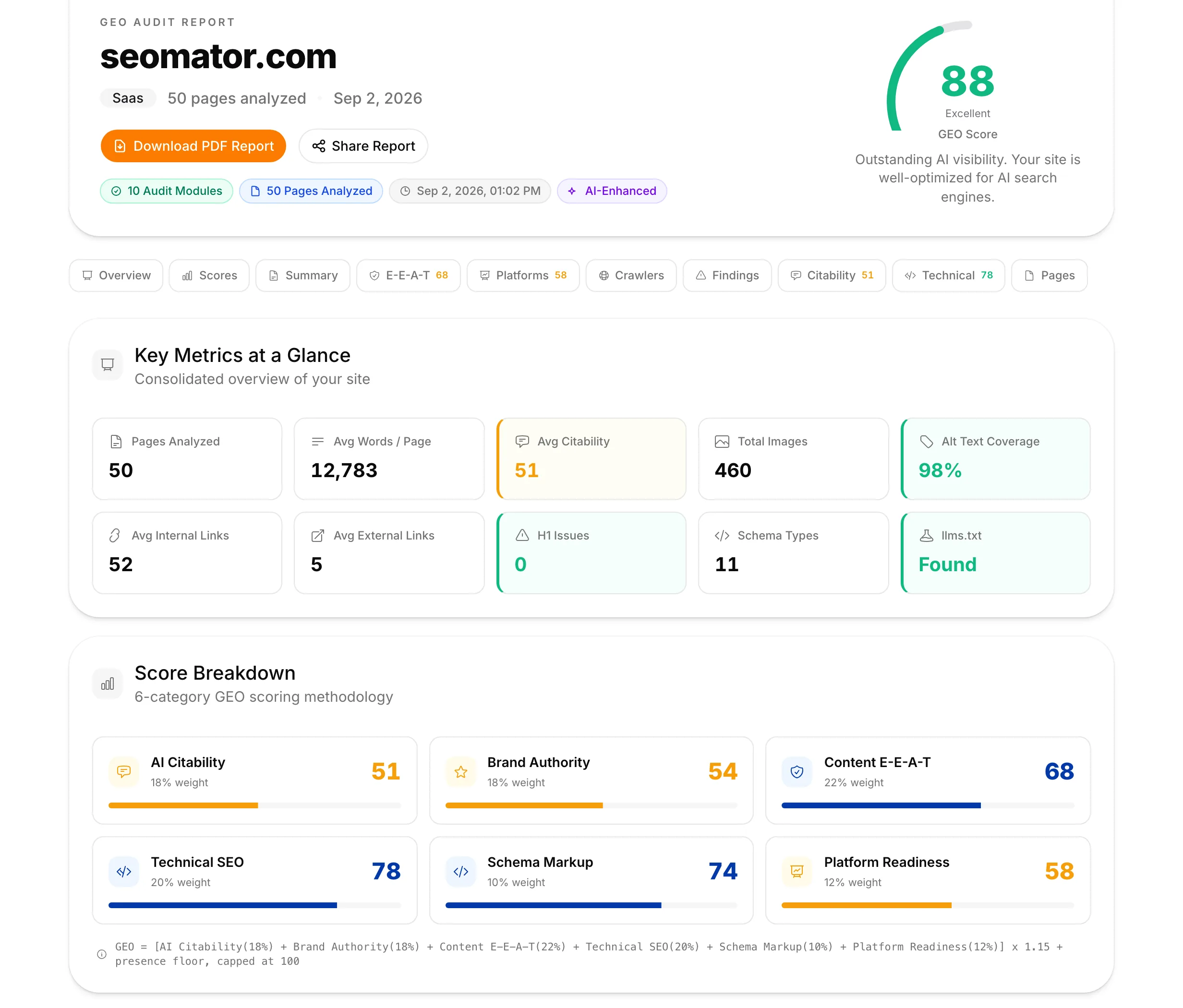Screen dimensions: 1183x1008
Task: Select the Citability tab
Action: tap(831, 276)
